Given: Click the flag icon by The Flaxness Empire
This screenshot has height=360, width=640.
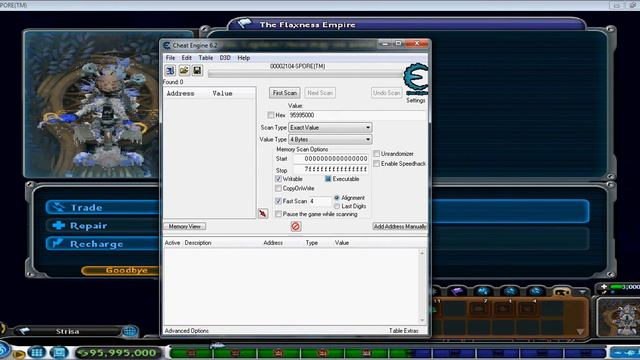Looking at the screenshot, I should (x=244, y=23).
